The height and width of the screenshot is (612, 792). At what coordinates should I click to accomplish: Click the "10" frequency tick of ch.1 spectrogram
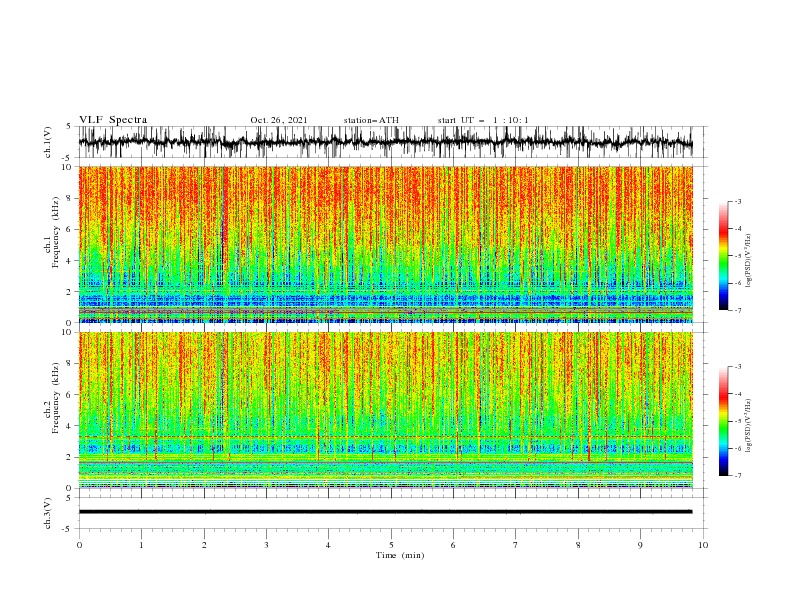click(x=67, y=167)
